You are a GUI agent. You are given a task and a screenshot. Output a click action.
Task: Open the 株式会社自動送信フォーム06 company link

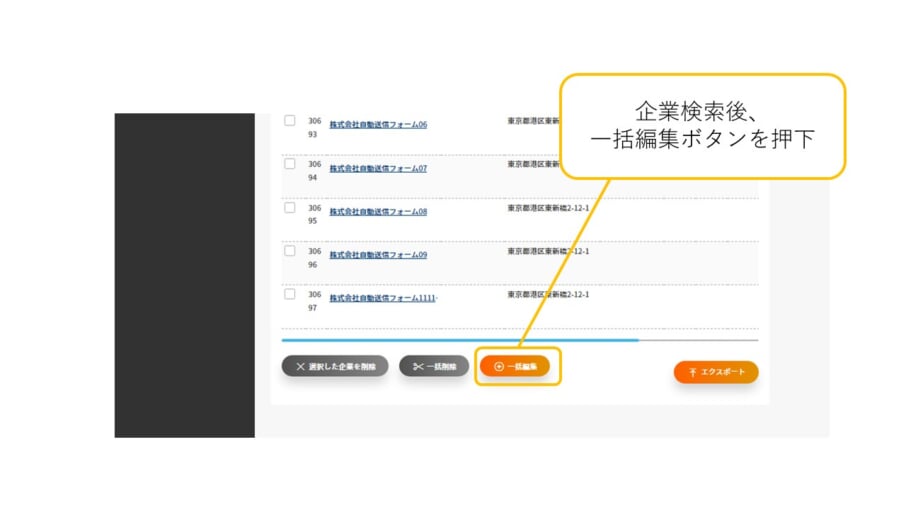pyautogui.click(x=378, y=125)
